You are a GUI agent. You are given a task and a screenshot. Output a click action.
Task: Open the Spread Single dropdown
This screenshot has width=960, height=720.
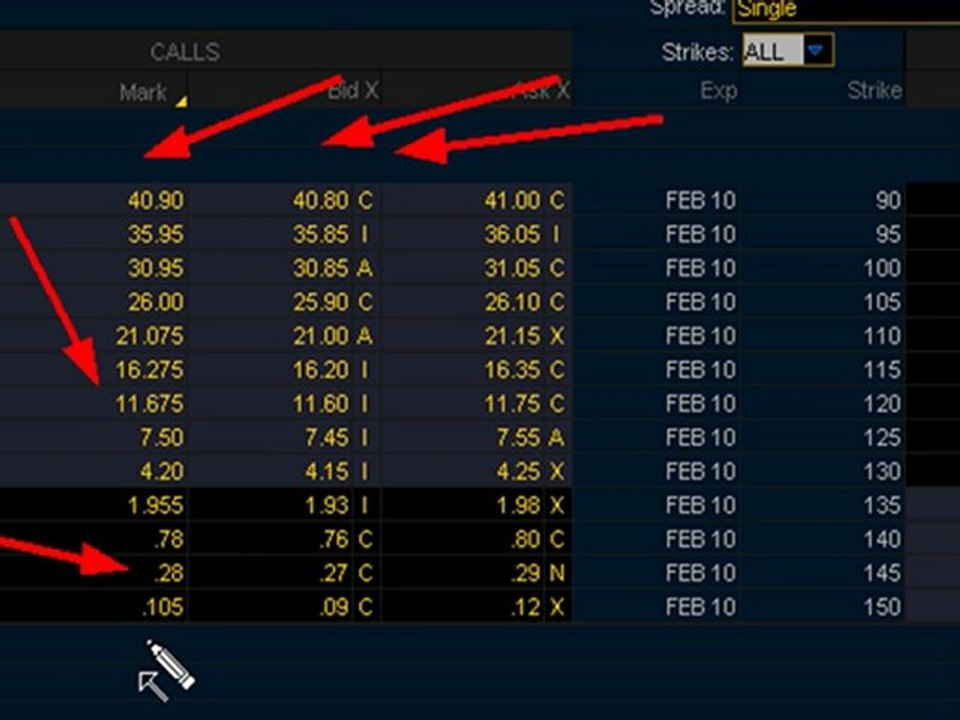pyautogui.click(x=846, y=11)
